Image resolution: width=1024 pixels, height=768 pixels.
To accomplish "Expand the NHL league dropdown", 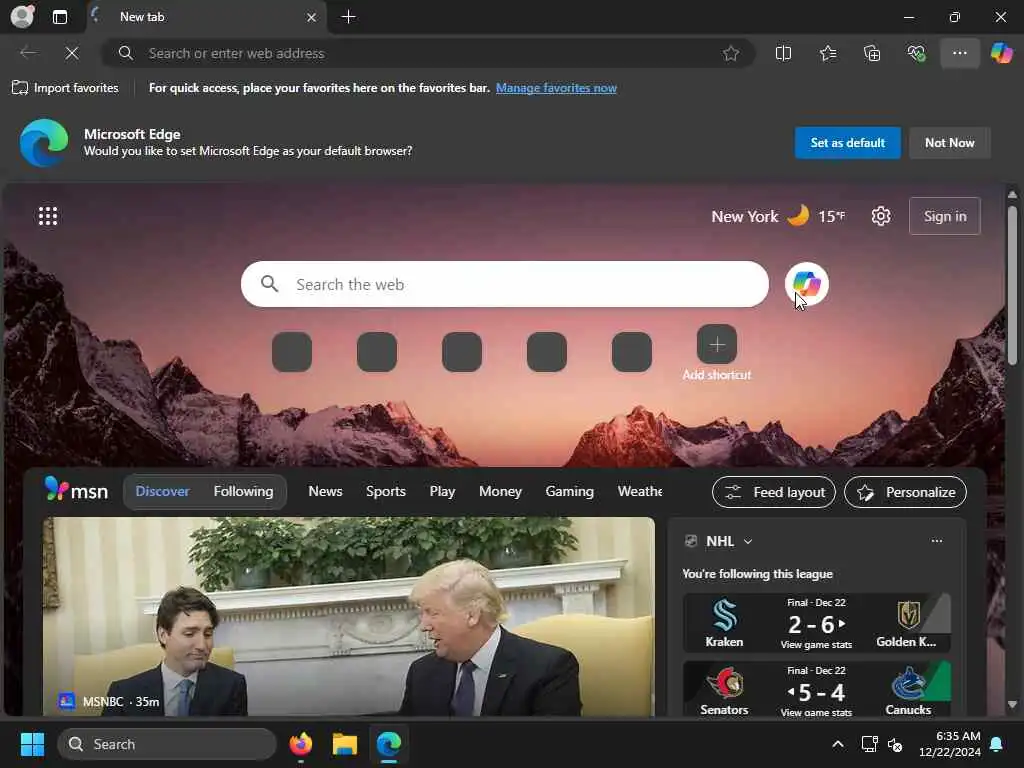I will point(748,541).
